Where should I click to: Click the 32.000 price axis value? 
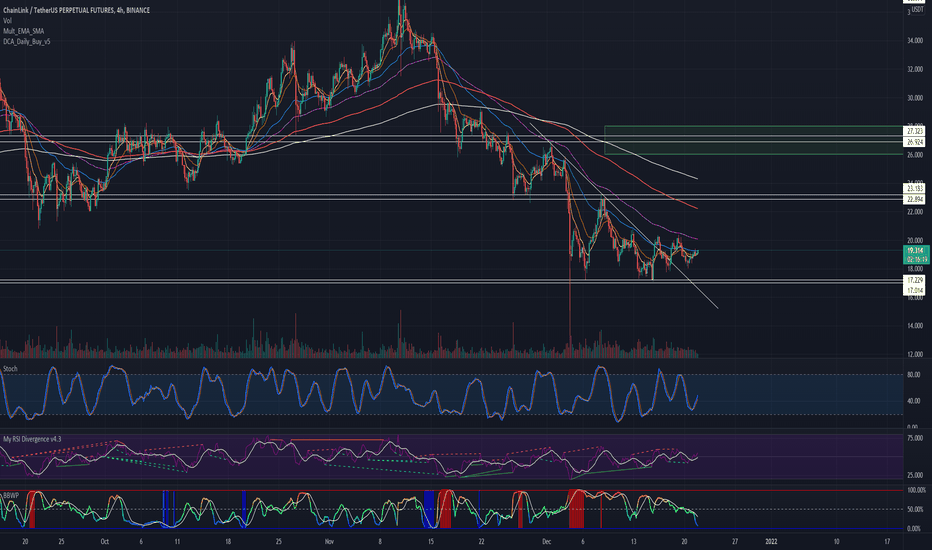(x=915, y=69)
